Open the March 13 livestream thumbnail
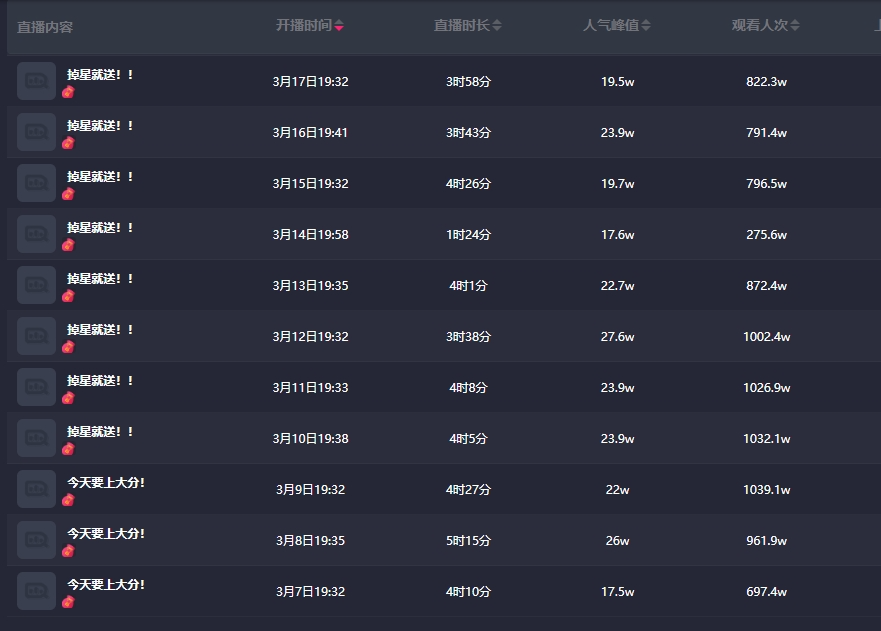 point(37,285)
